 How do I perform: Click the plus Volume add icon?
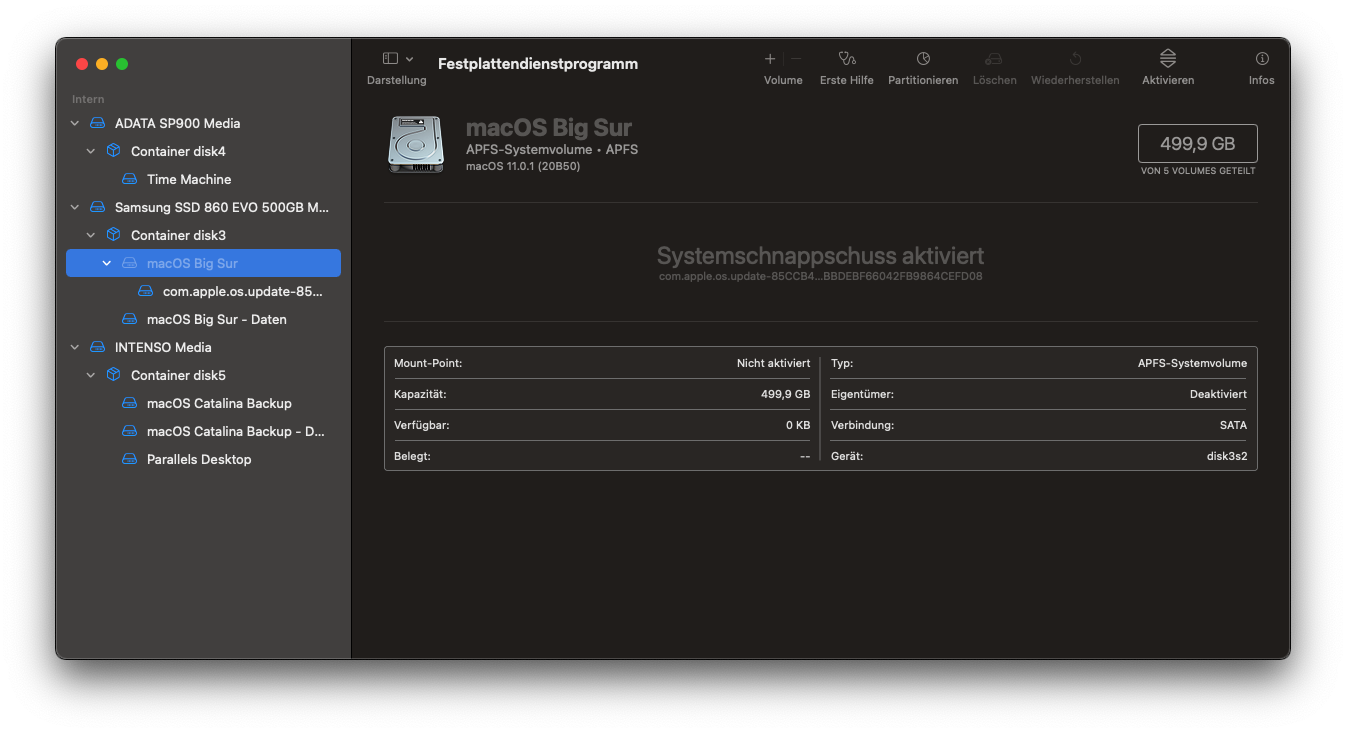pyautogui.click(x=770, y=59)
